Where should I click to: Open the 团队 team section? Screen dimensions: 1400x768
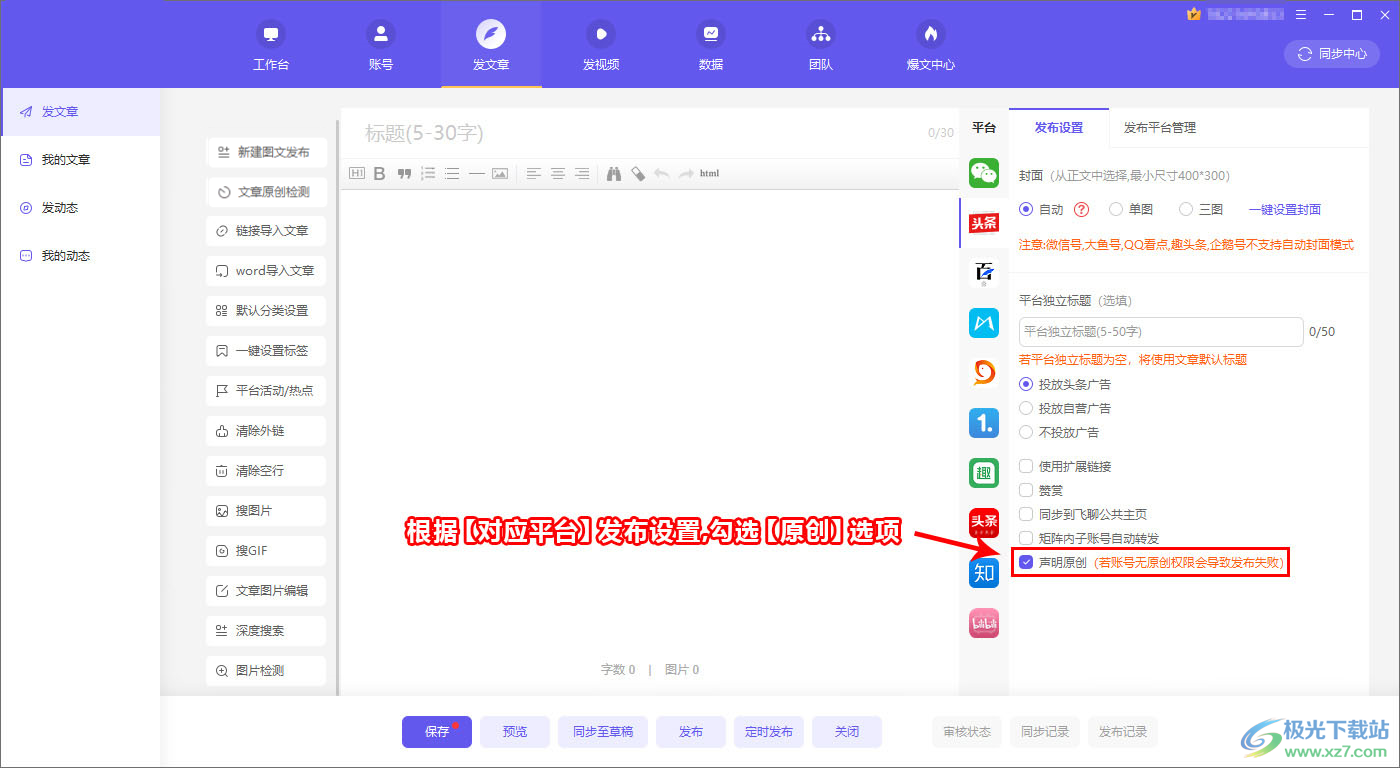[x=821, y=45]
